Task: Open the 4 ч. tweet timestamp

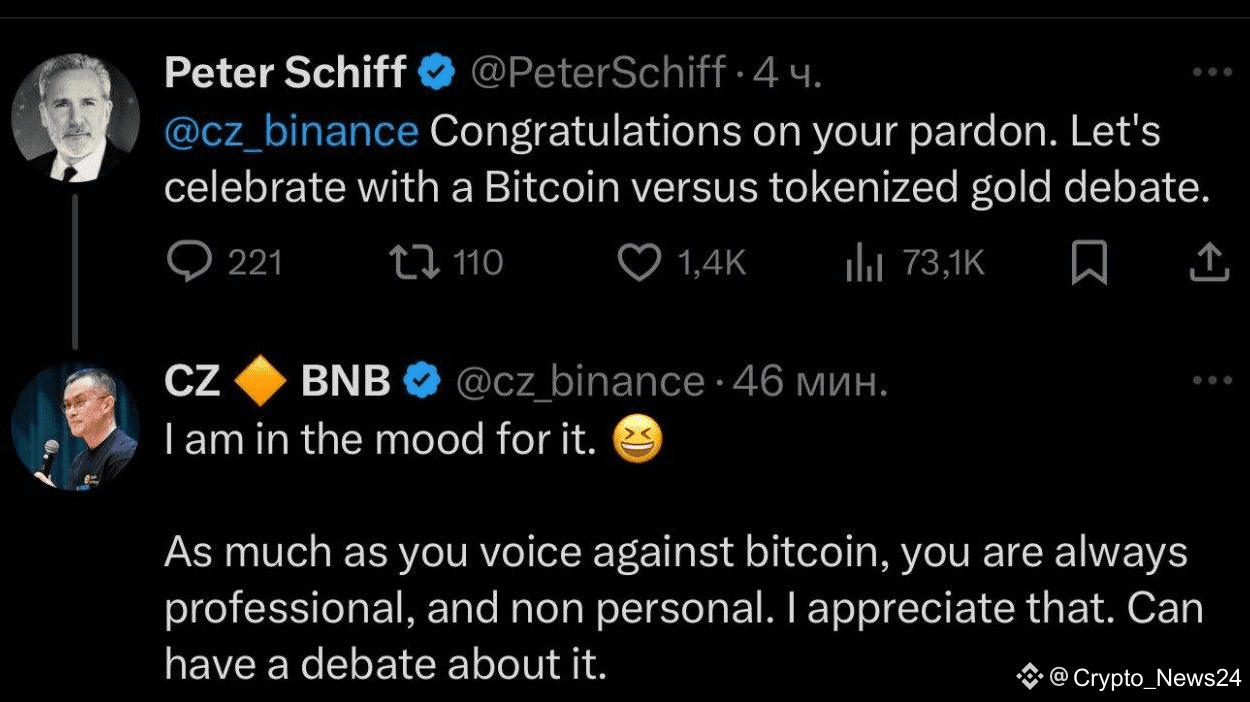Action: tap(787, 72)
